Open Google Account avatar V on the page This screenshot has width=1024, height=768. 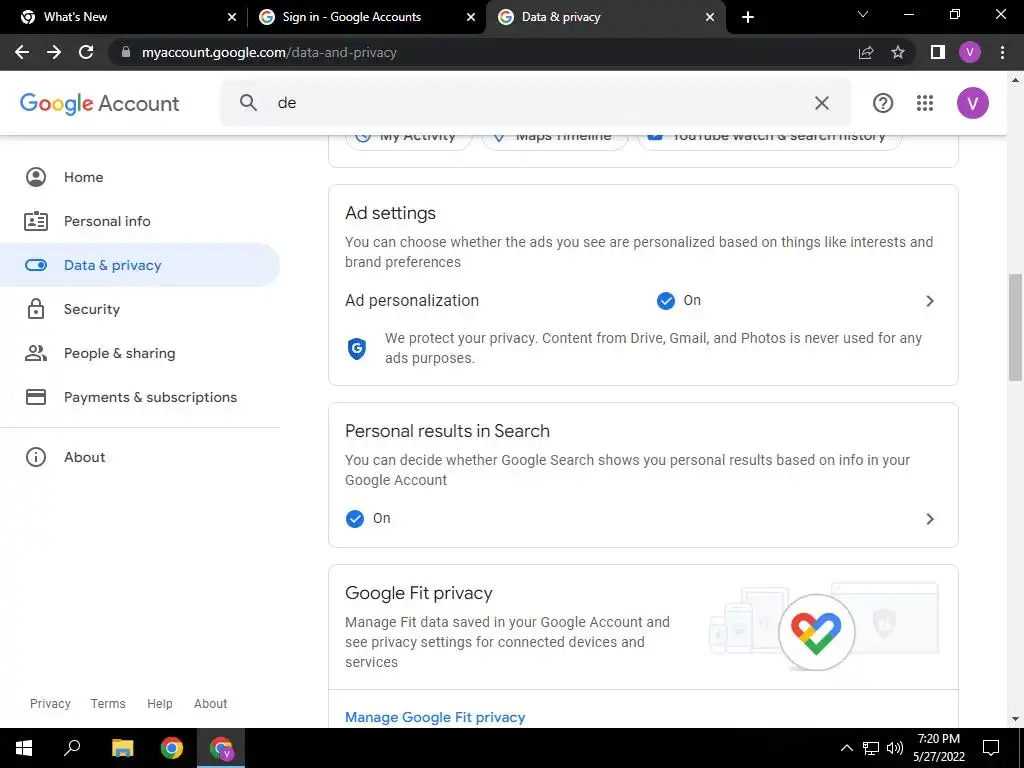tap(973, 103)
